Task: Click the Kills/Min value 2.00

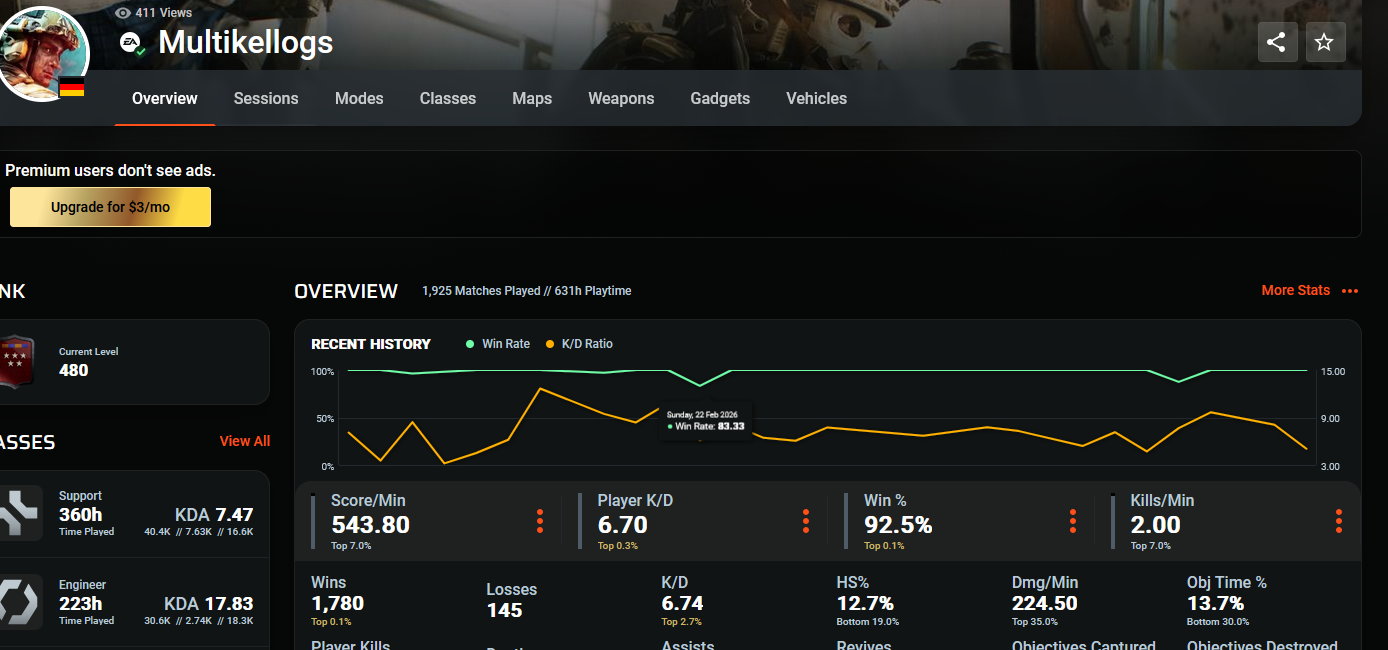Action: point(1156,524)
